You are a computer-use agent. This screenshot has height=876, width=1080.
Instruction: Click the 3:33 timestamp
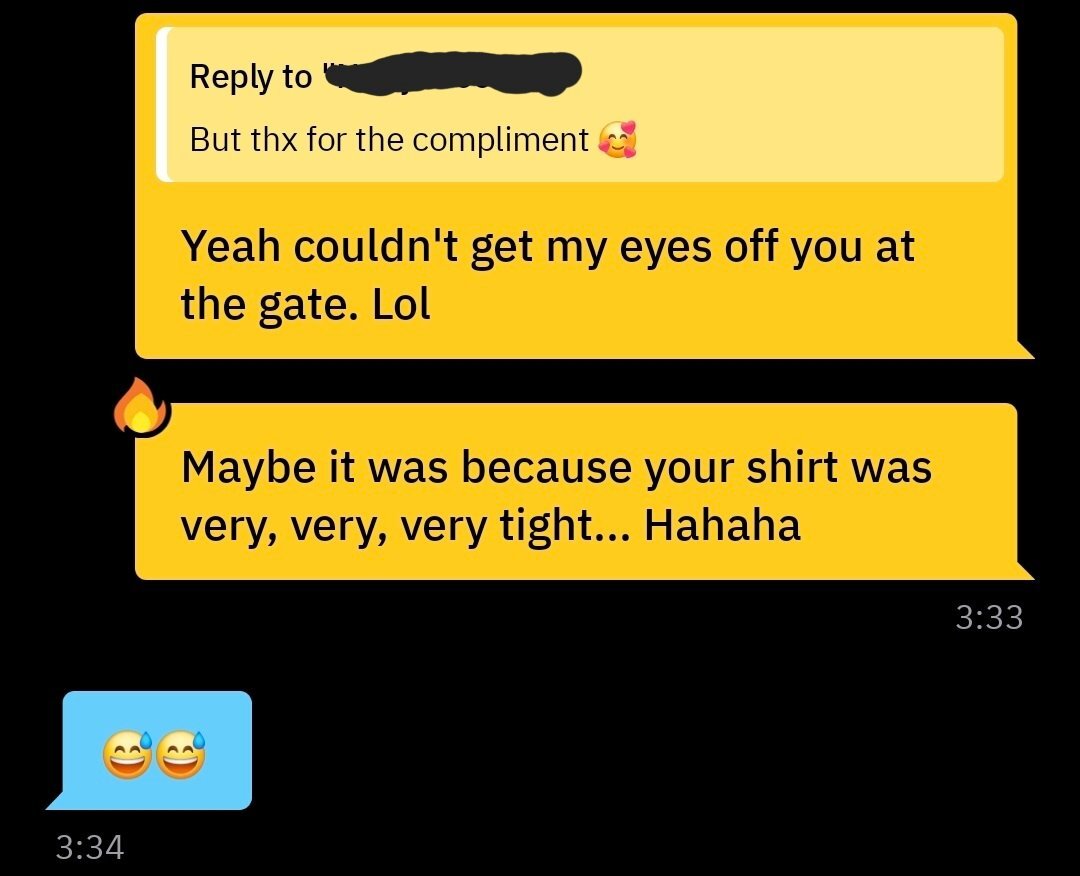pos(989,617)
